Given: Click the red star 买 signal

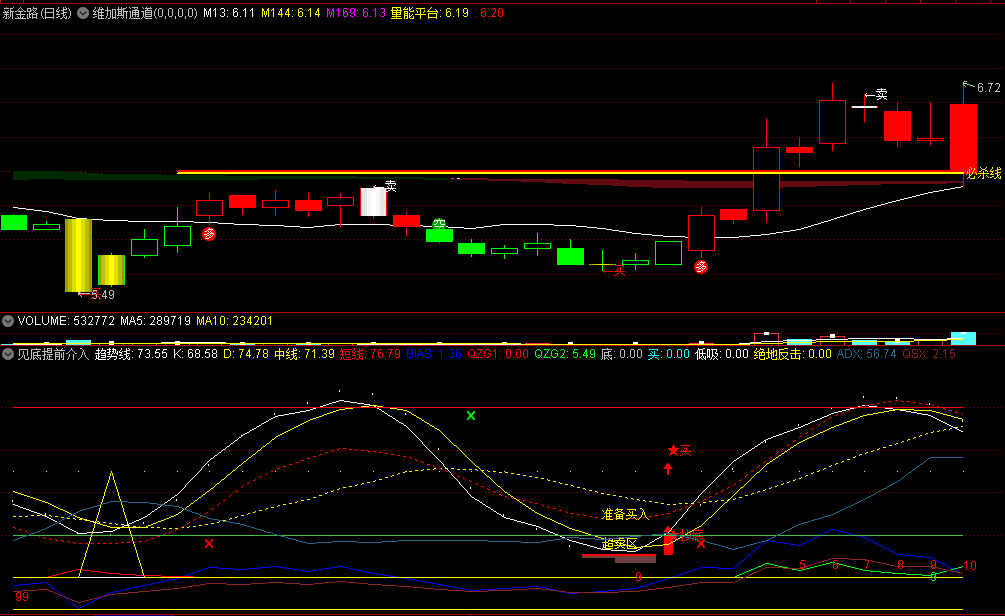Looking at the screenshot, I should [x=679, y=451].
